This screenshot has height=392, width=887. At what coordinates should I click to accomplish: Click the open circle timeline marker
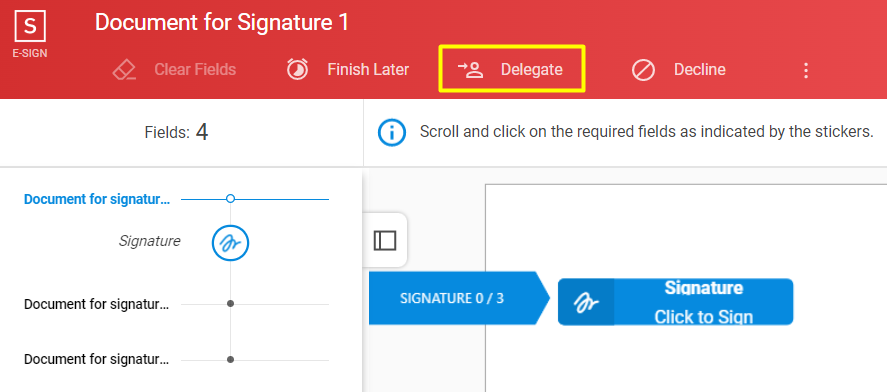click(x=230, y=199)
